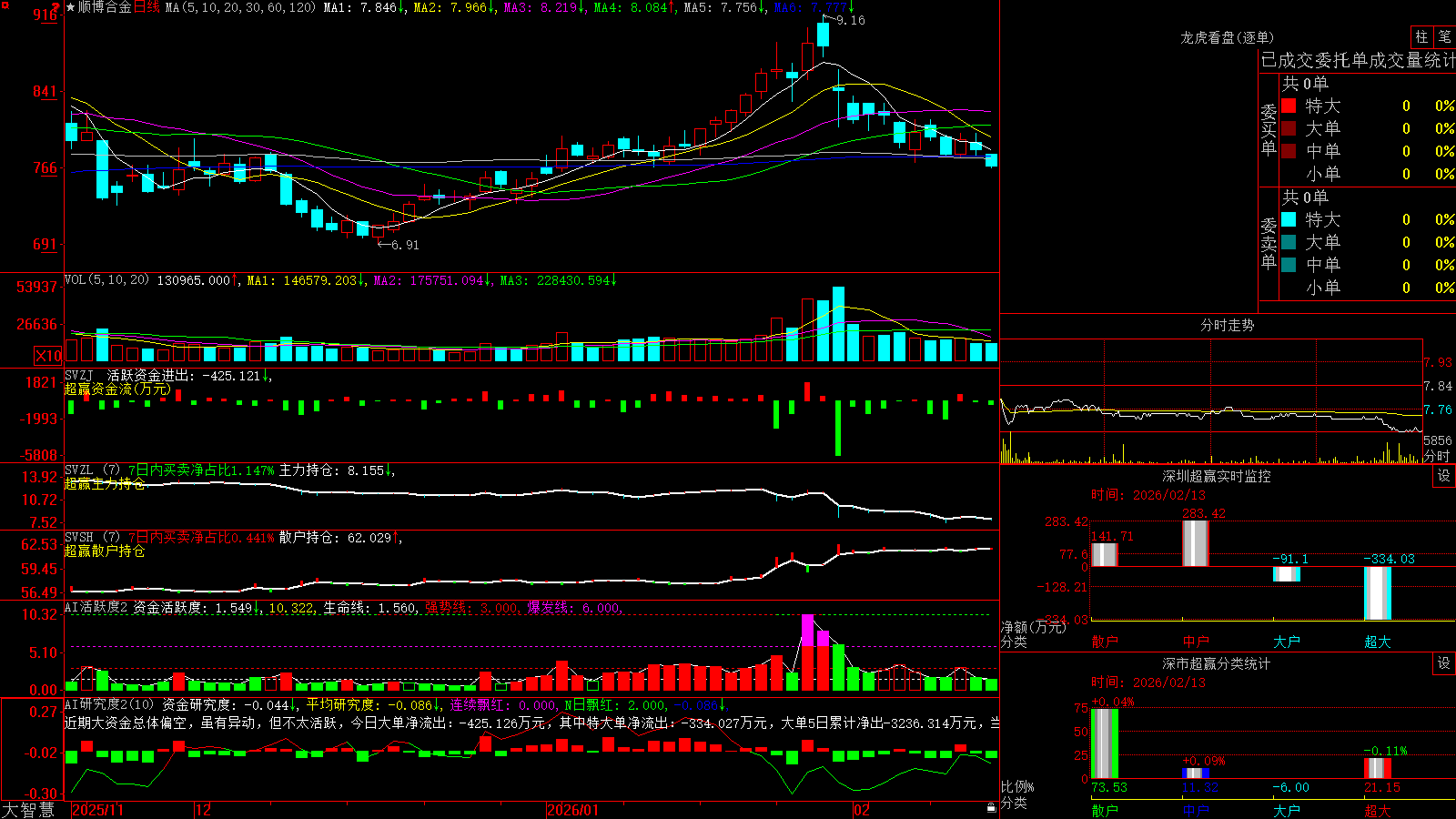Image resolution: width=1456 pixels, height=819 pixels.
Task: Select 大户 in 深圳超赢实时监控 chart
Action: click(1287, 642)
